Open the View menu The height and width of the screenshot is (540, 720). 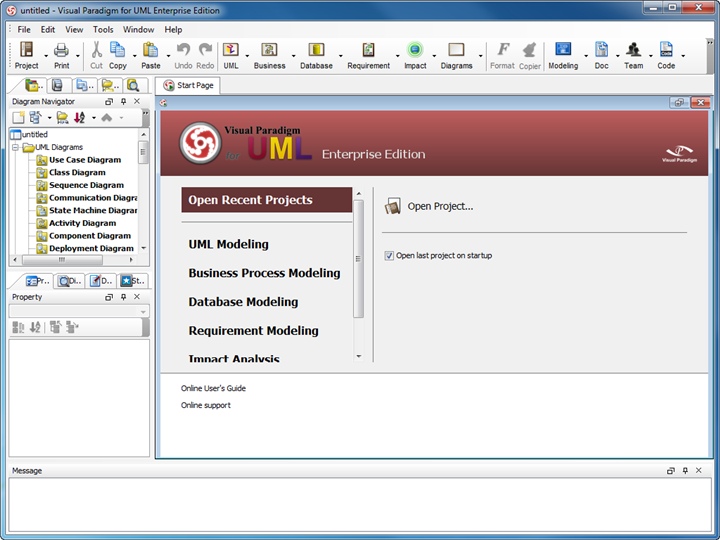[x=74, y=29]
